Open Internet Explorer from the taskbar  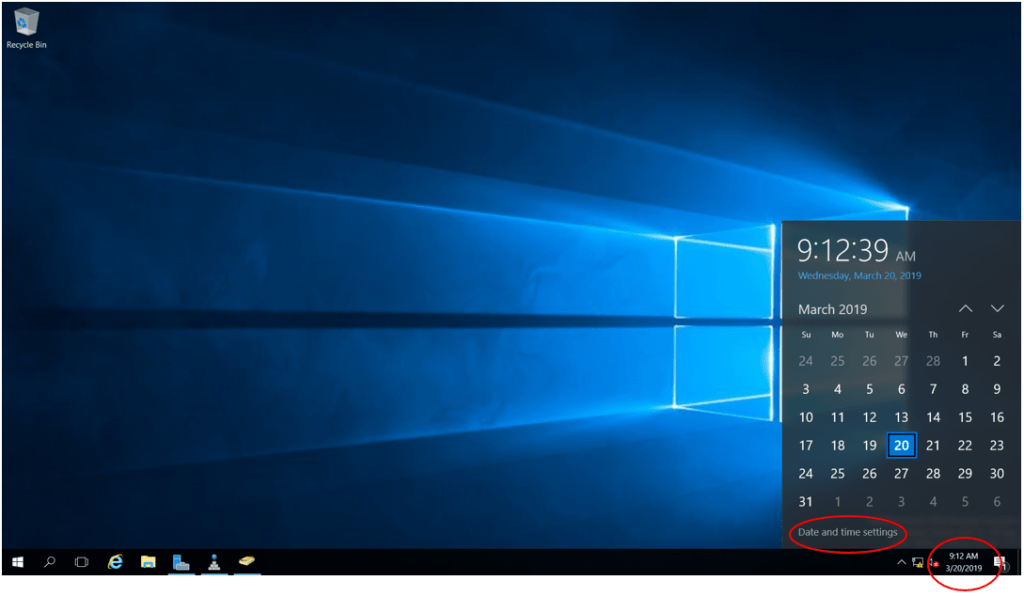click(116, 562)
